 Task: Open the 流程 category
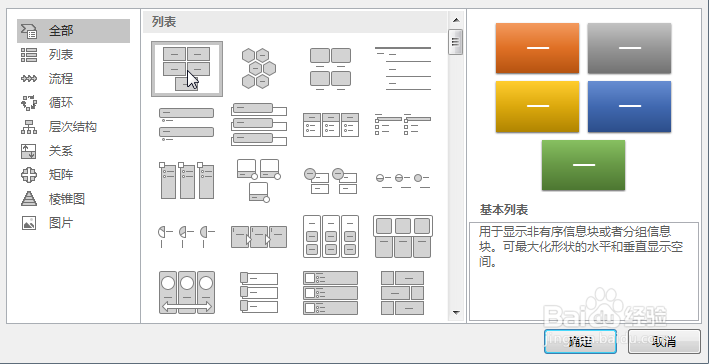pos(61,79)
